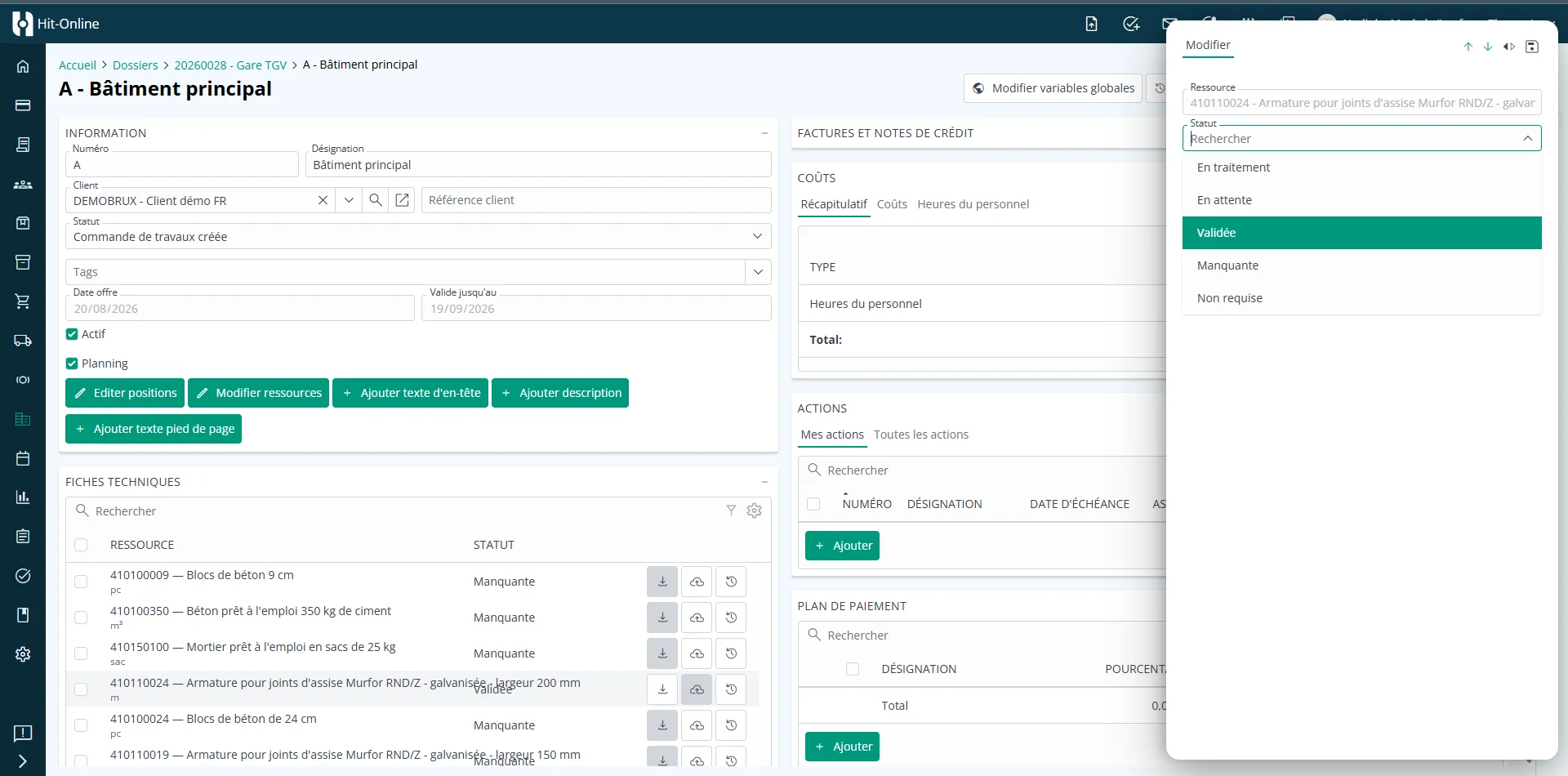The height and width of the screenshot is (776, 1568).
Task: Toggle the Planning checkbox
Action: pyautogui.click(x=72, y=363)
